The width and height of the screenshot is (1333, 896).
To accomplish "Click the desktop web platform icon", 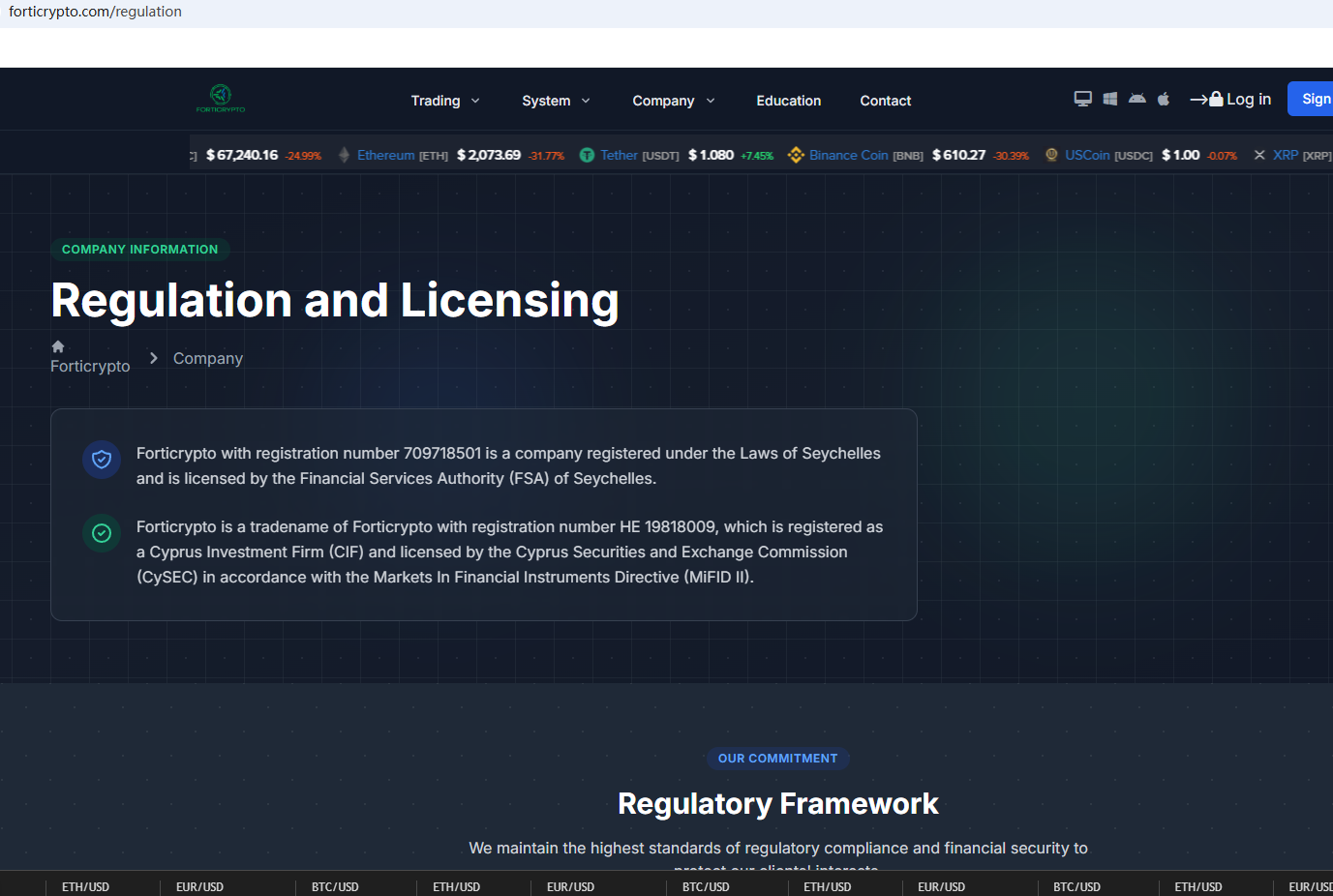I will [1082, 99].
